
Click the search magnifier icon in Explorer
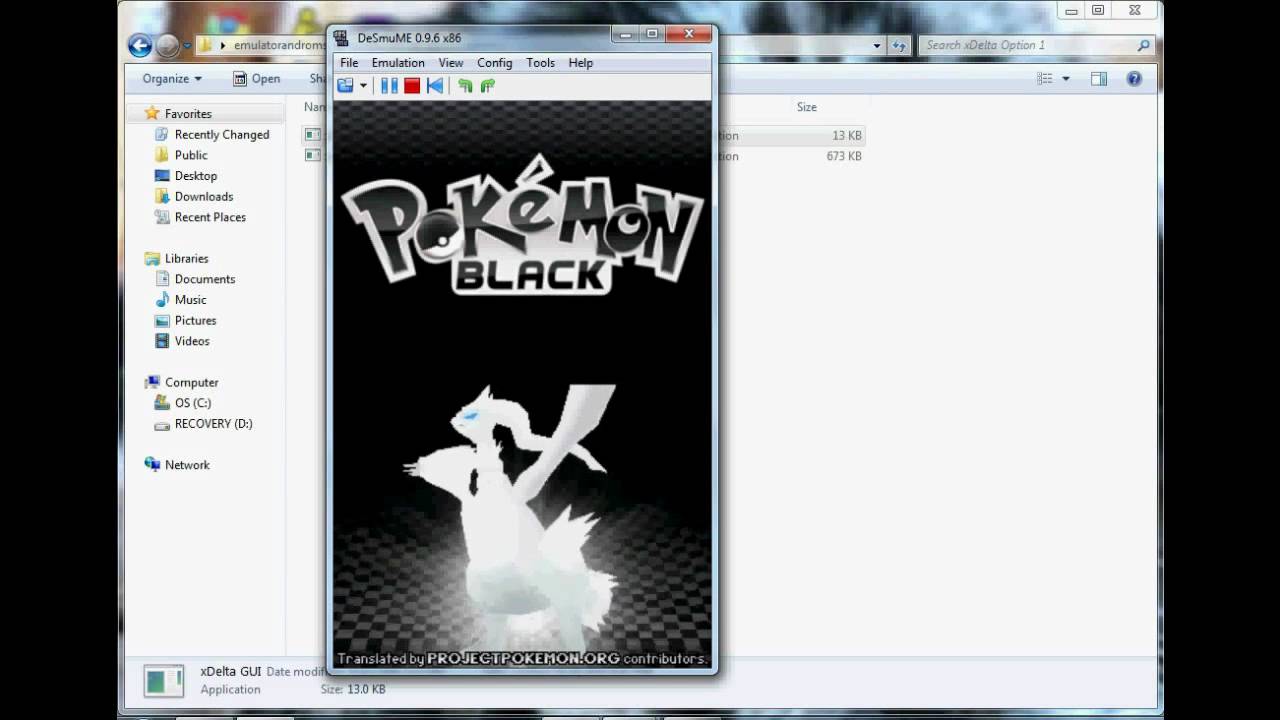[1144, 45]
